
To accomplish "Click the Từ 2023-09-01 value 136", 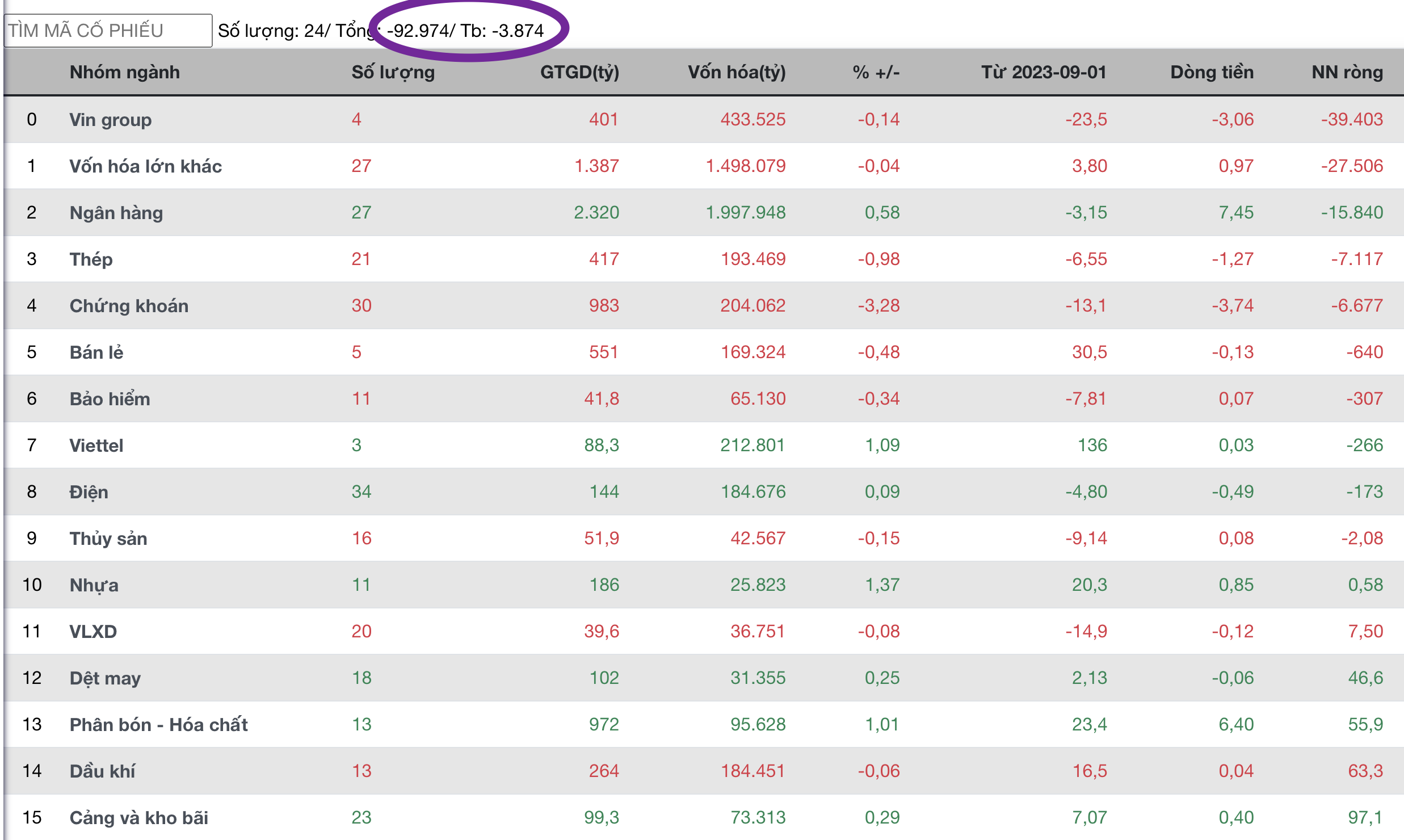I will point(1092,445).
